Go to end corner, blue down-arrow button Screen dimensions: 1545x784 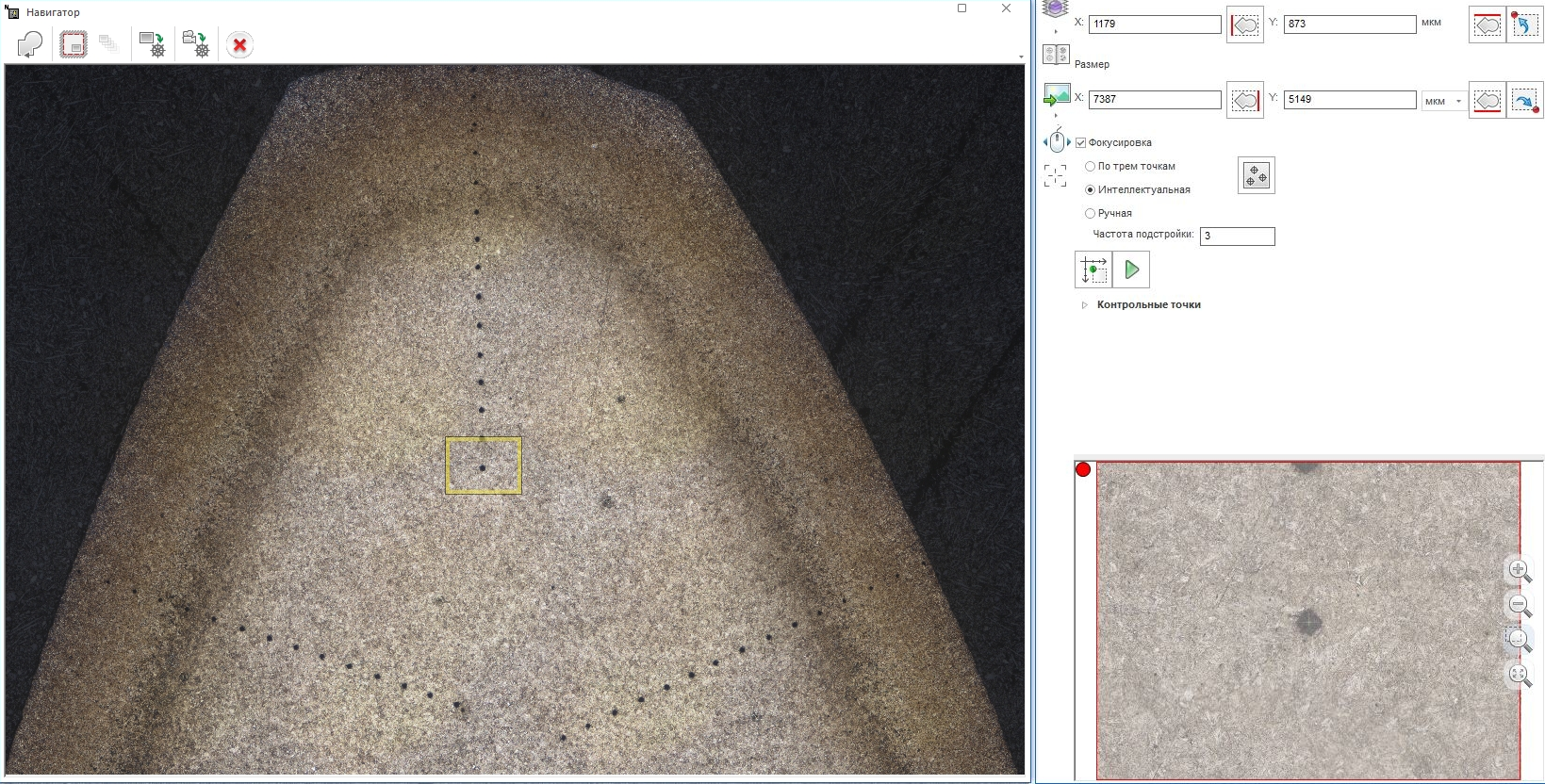tap(1525, 100)
